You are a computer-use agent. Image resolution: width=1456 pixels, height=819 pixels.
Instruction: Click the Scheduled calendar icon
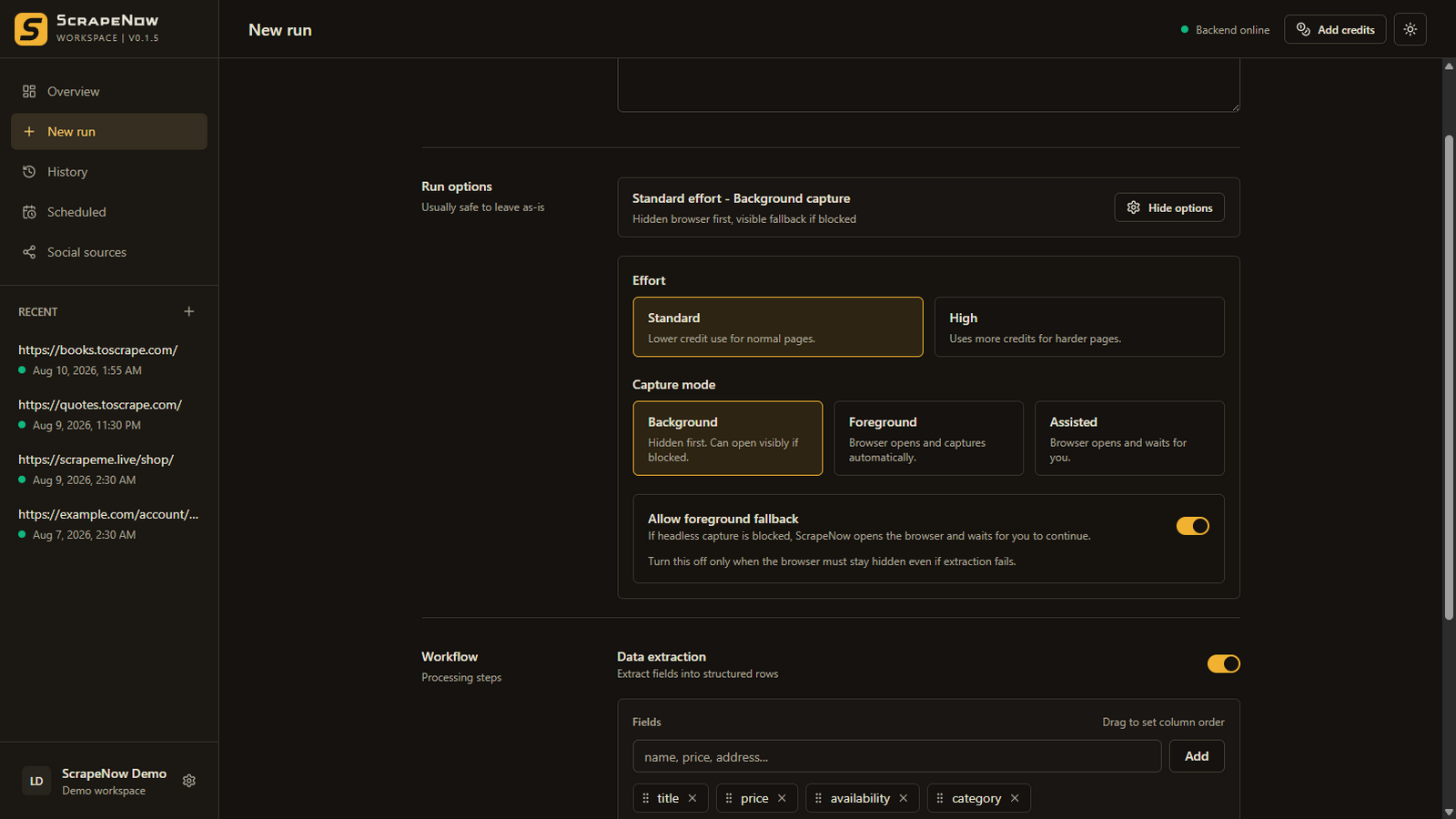29,212
